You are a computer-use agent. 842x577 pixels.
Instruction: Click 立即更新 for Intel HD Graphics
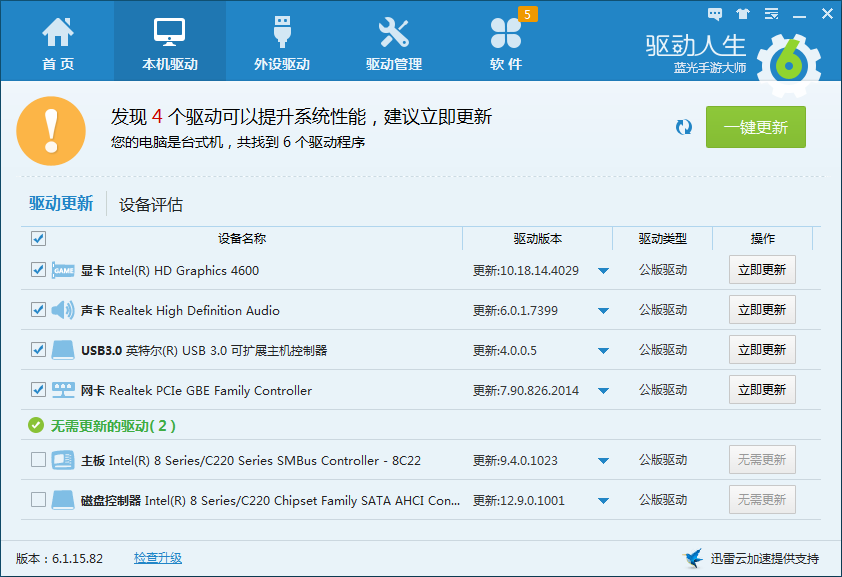click(762, 269)
